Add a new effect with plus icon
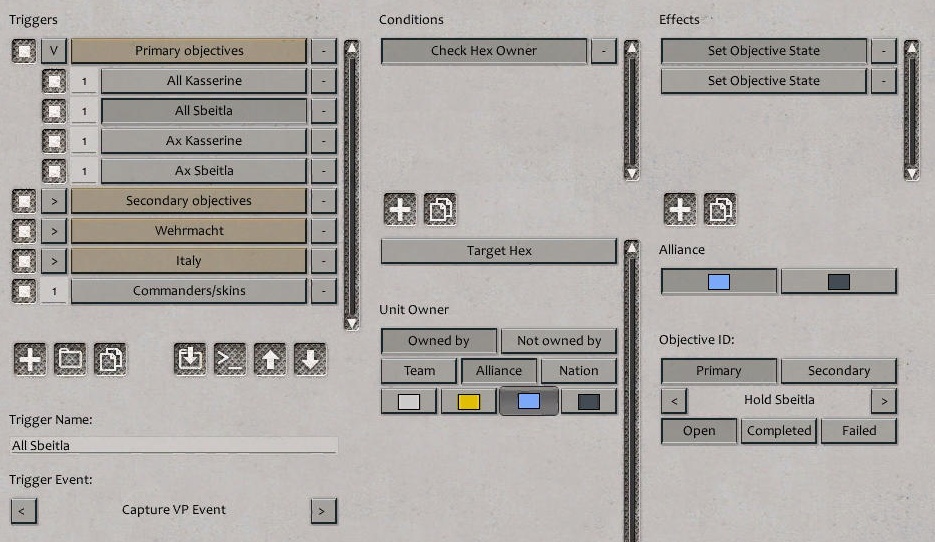This screenshot has width=935, height=542. 680,209
